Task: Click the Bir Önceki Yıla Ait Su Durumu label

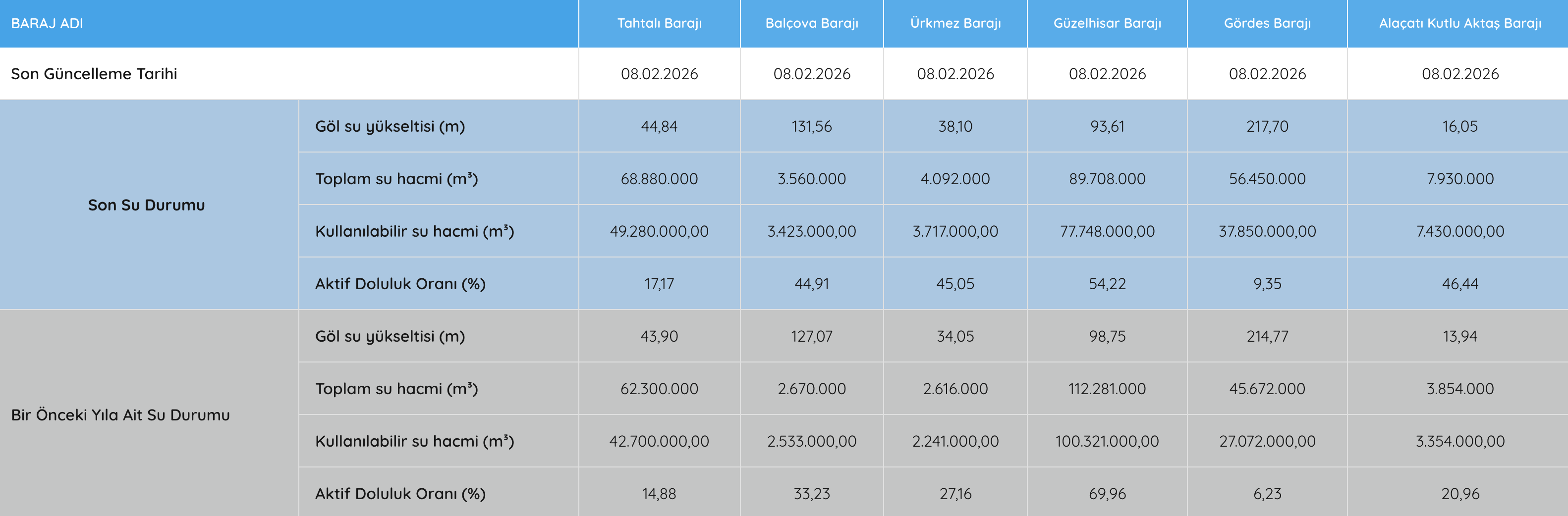Action: pyautogui.click(x=120, y=415)
